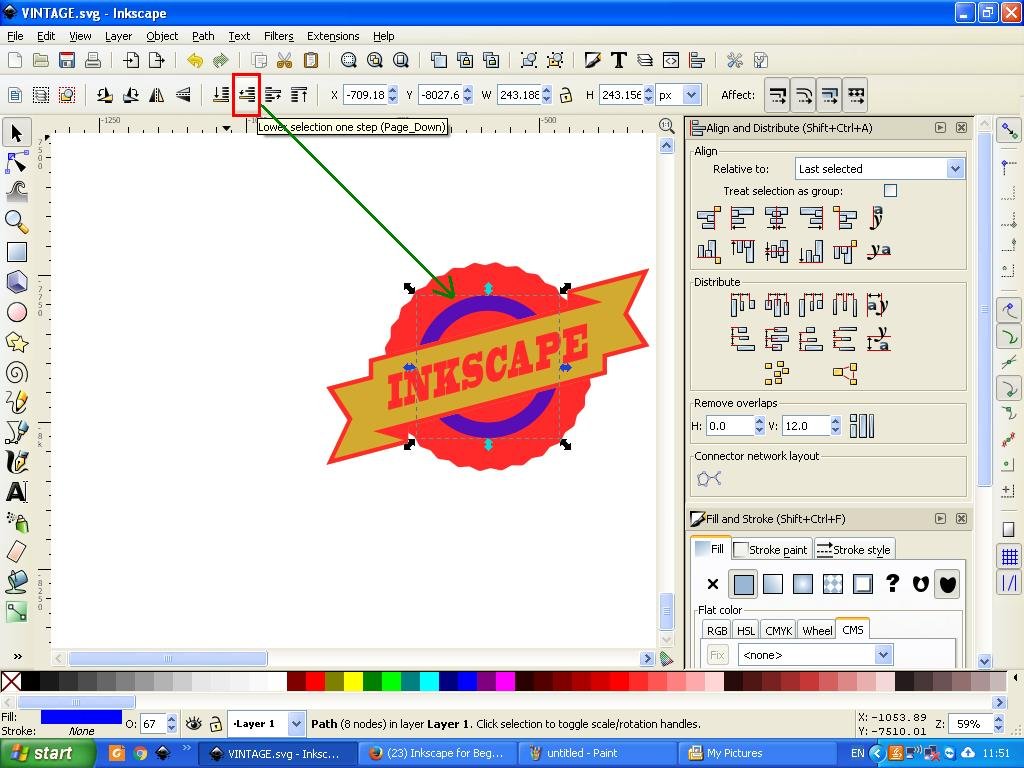Select the Rectangle tool
Viewport: 1024px width, 768px height.
(16, 252)
